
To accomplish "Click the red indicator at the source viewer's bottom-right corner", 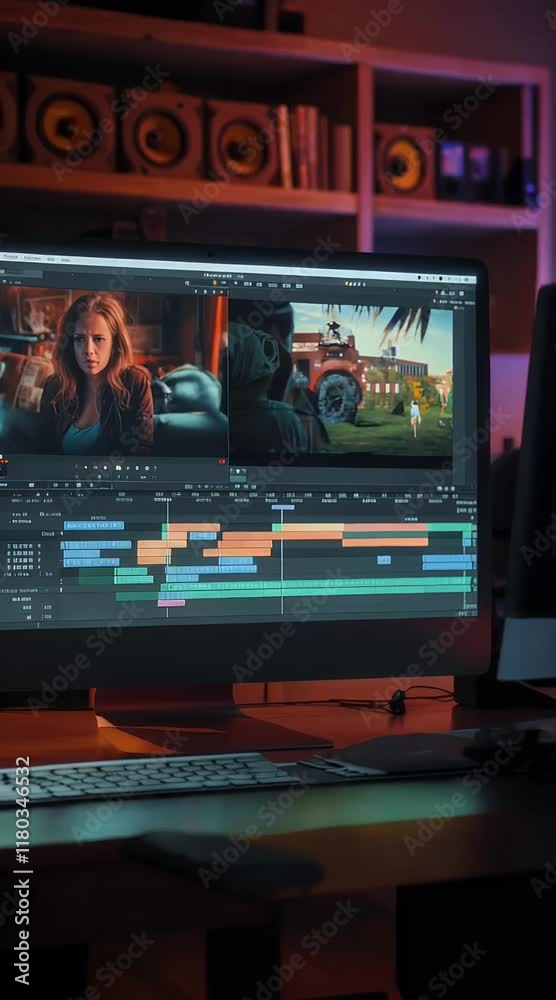I will 222,461.
